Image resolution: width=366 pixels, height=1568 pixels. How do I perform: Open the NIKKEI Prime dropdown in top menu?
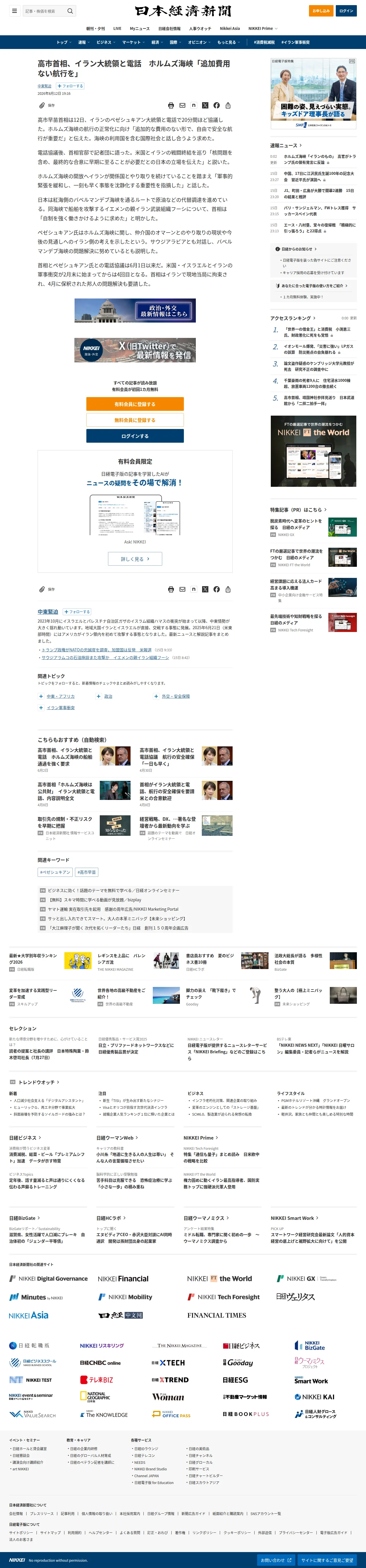pos(263,28)
